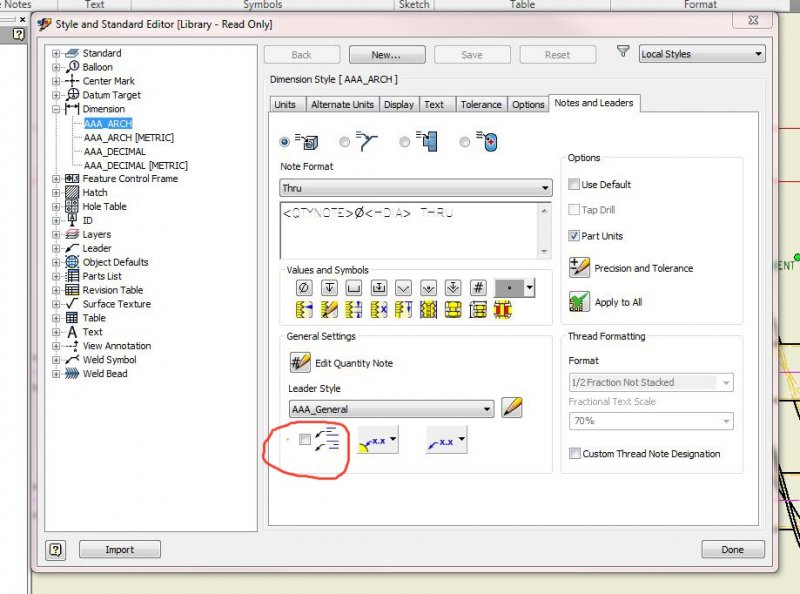Select AAA_ARCH [METRIC] dimension style
The width and height of the screenshot is (800, 594).
point(129,138)
